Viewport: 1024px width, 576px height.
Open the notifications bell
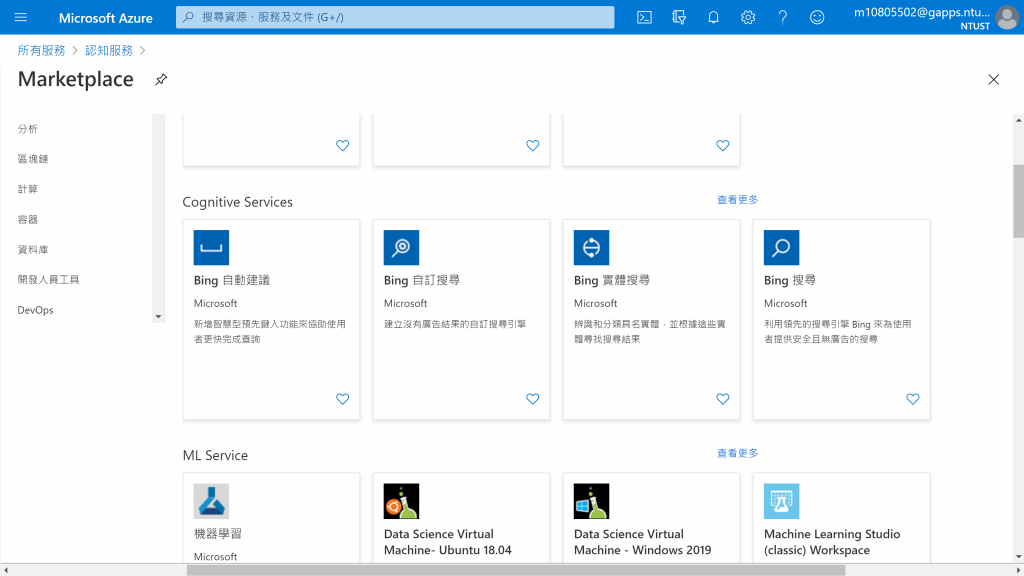pos(713,18)
